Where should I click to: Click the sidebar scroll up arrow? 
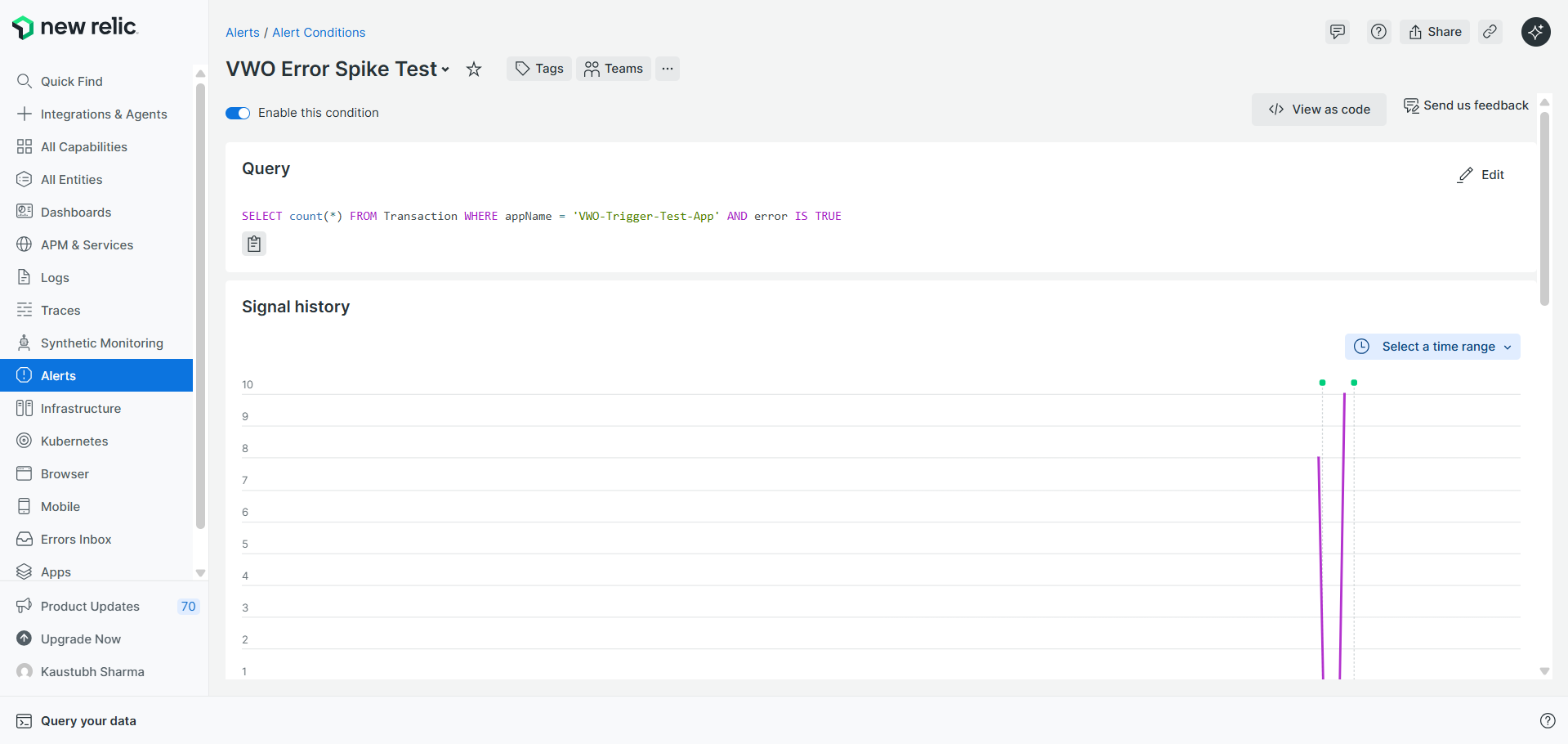point(200,74)
